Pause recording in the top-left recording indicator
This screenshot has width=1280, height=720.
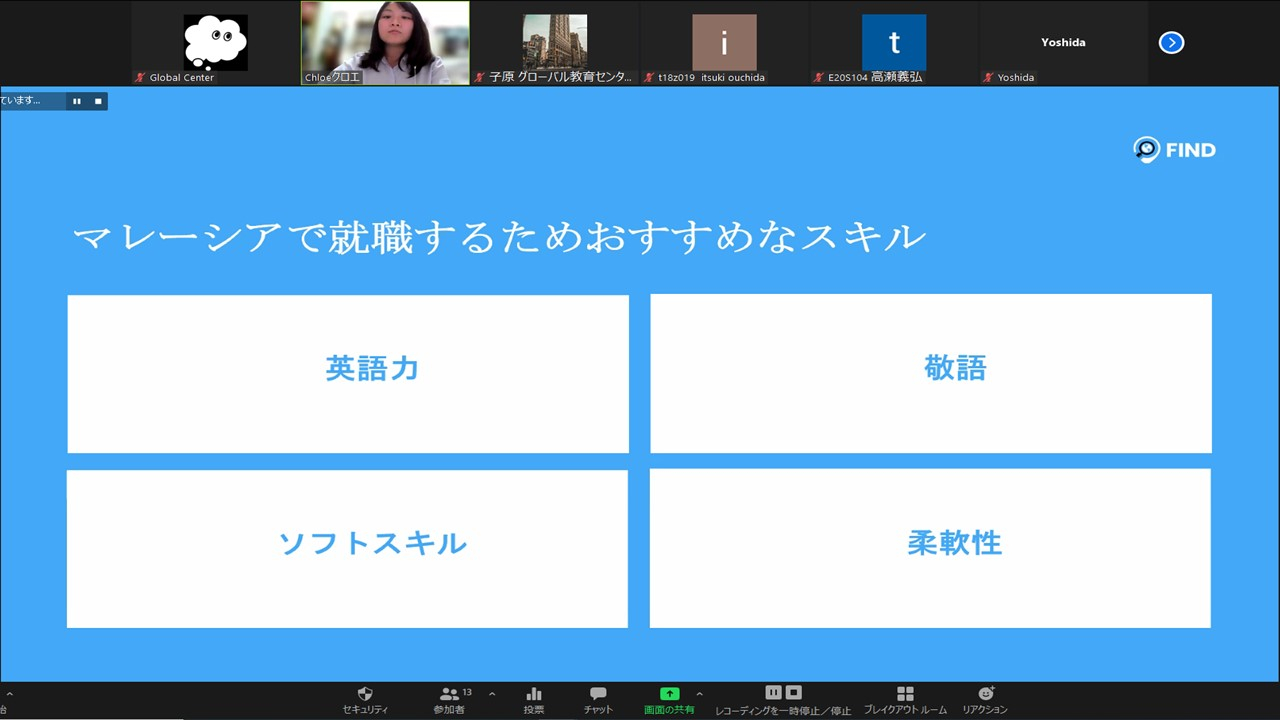click(x=76, y=101)
